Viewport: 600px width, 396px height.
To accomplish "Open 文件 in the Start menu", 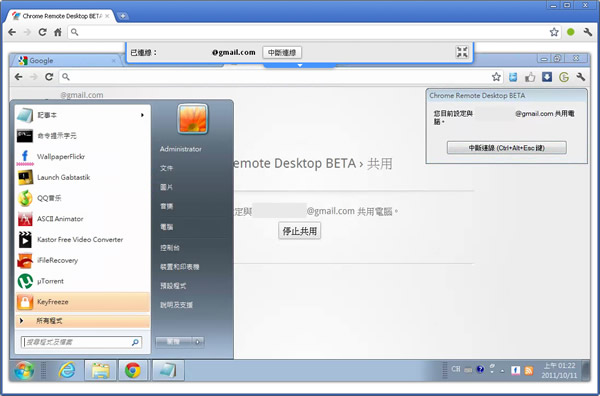I will pyautogui.click(x=166, y=168).
